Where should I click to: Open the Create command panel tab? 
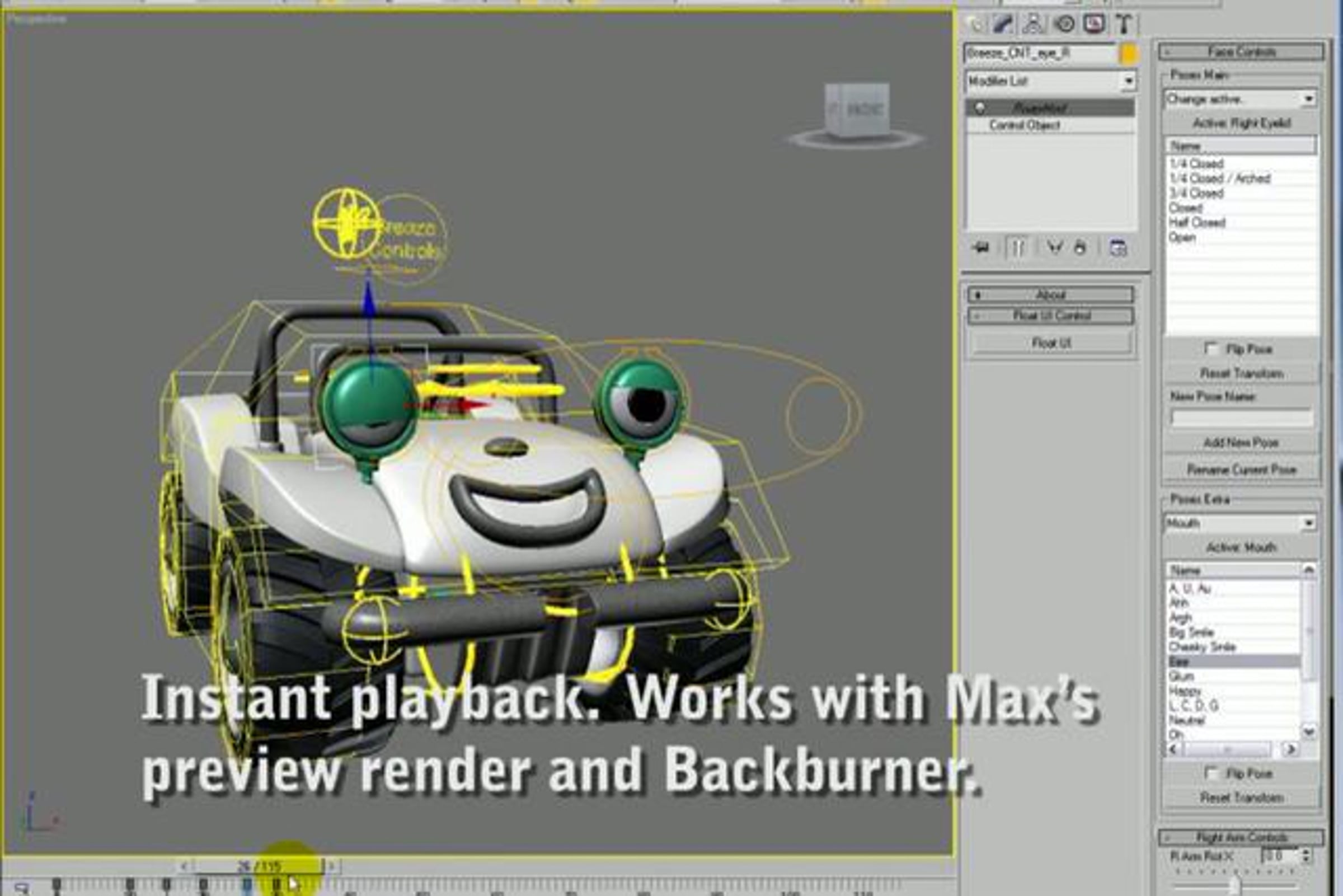[974, 24]
